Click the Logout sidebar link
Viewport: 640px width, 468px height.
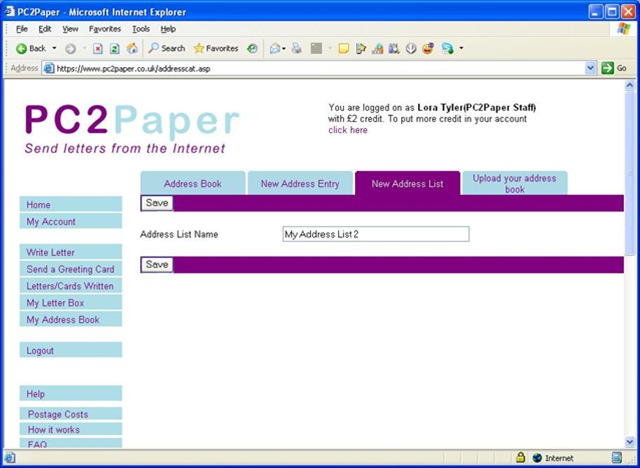tap(71, 350)
